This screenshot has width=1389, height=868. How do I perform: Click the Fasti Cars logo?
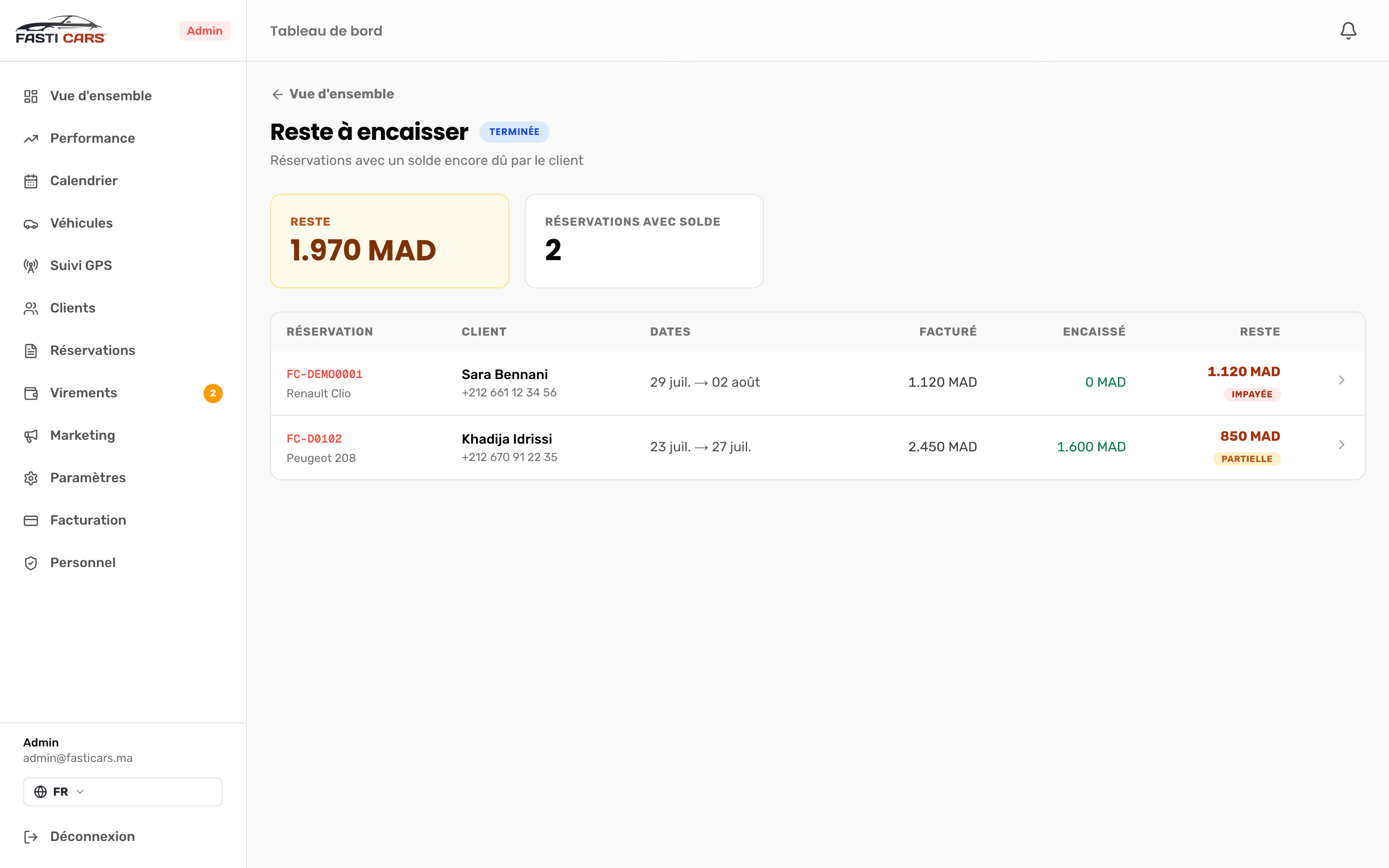61,30
